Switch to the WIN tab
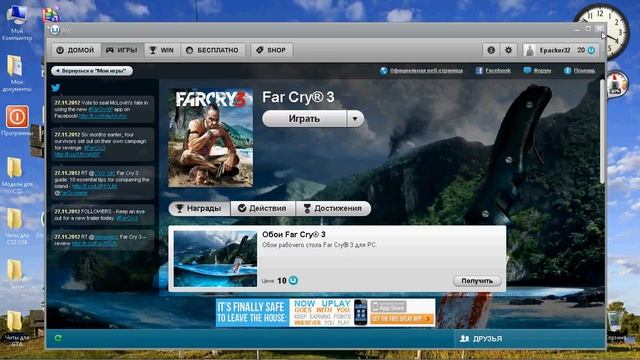 [162, 50]
